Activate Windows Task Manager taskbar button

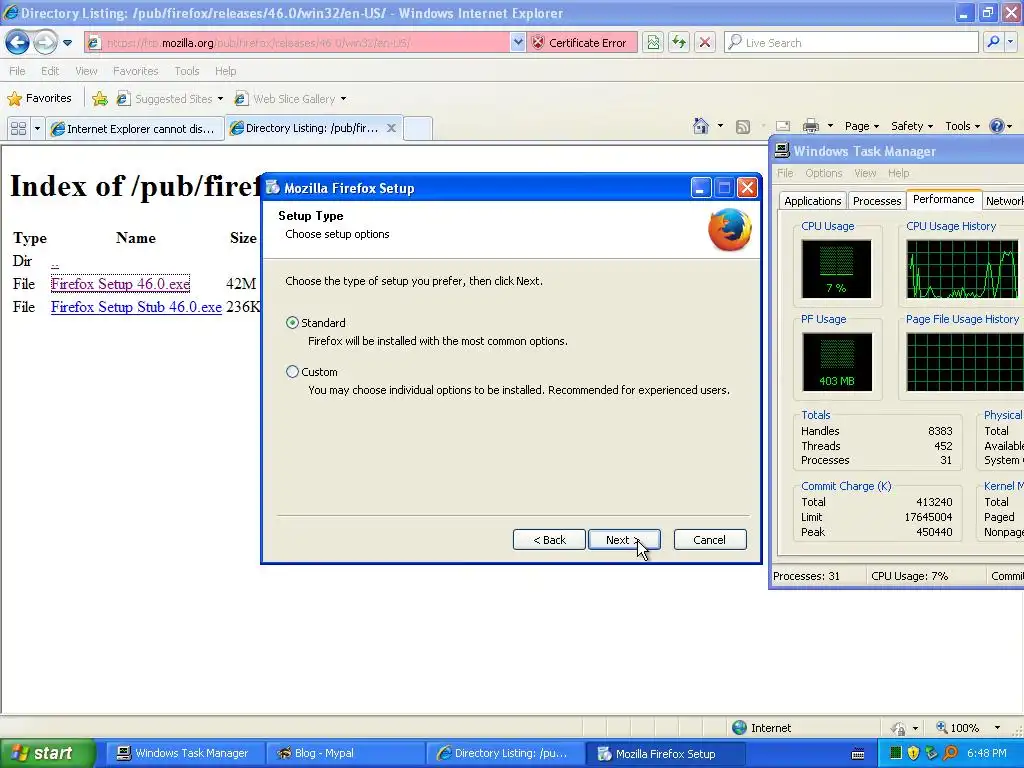183,754
